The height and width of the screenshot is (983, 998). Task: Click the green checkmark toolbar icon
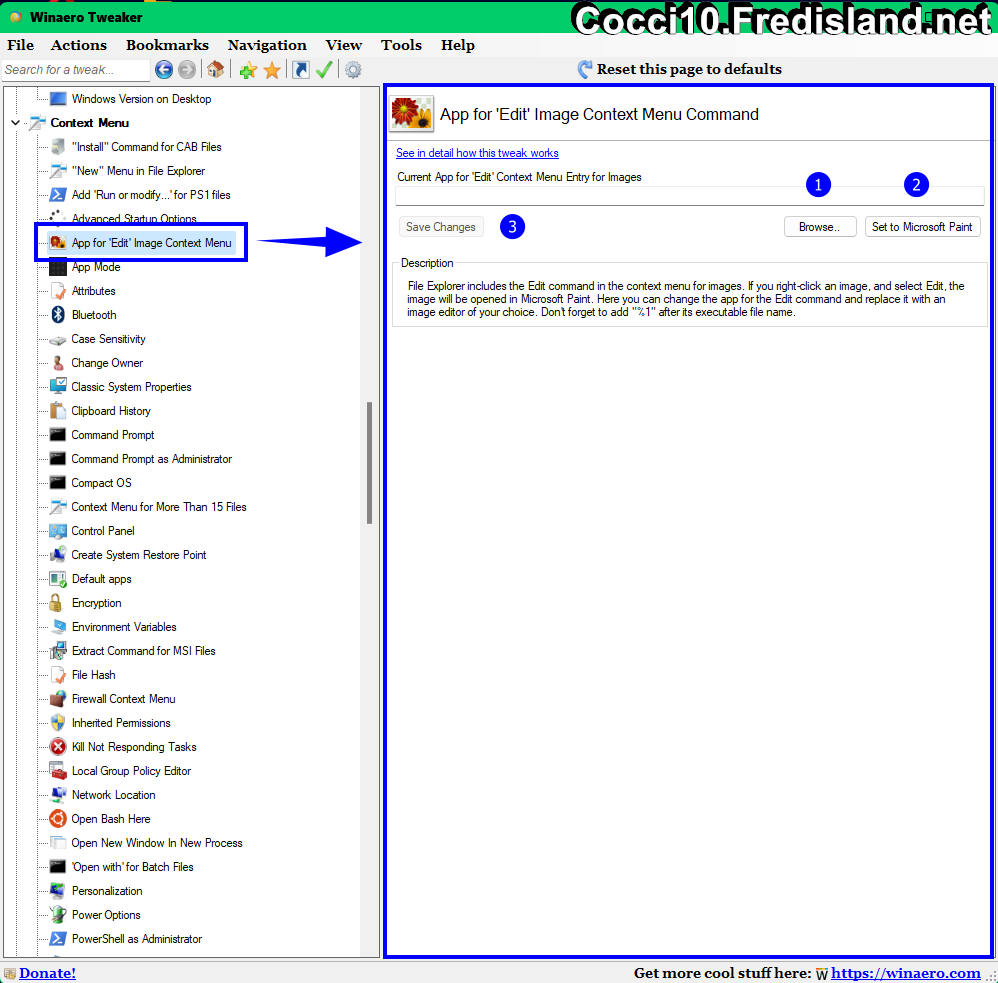coord(324,69)
